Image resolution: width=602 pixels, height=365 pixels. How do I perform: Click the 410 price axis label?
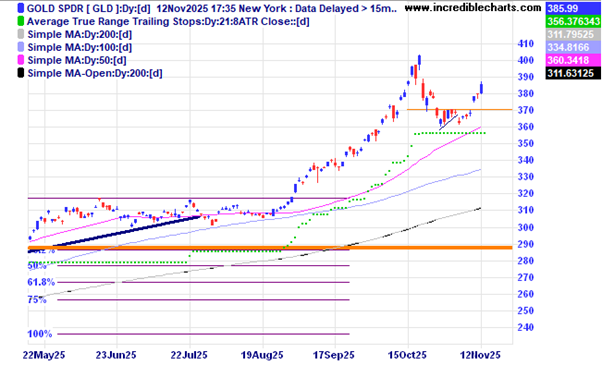click(526, 43)
